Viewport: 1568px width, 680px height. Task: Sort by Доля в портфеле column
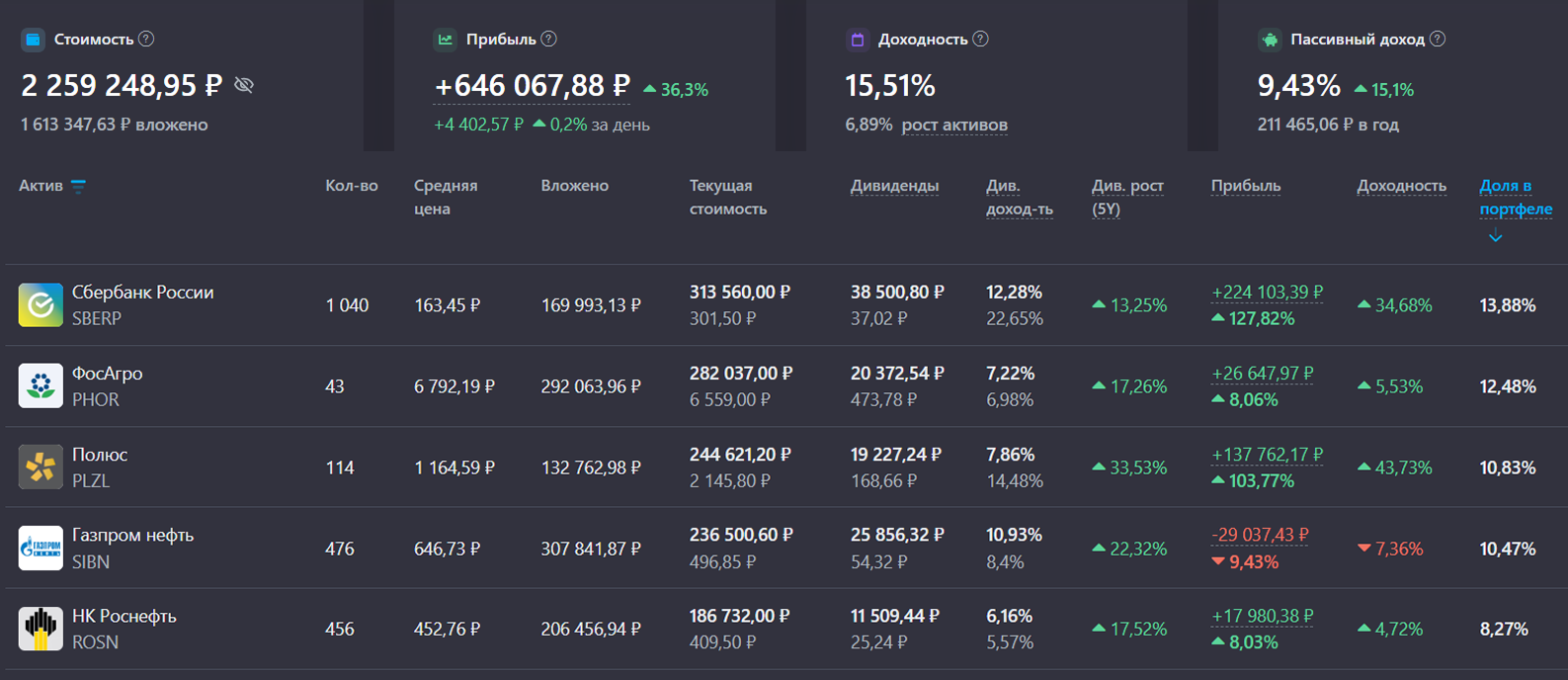(x=1515, y=197)
